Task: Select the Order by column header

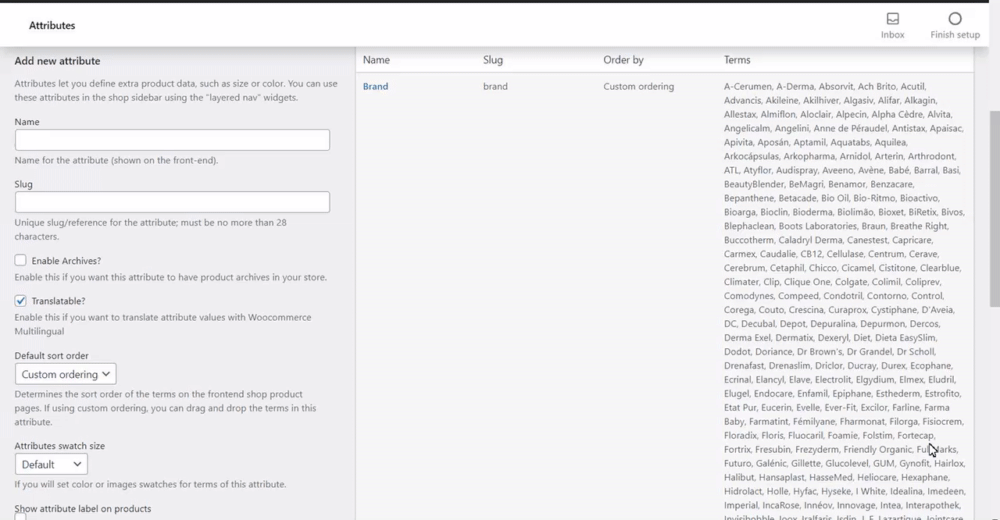Action: (x=623, y=59)
